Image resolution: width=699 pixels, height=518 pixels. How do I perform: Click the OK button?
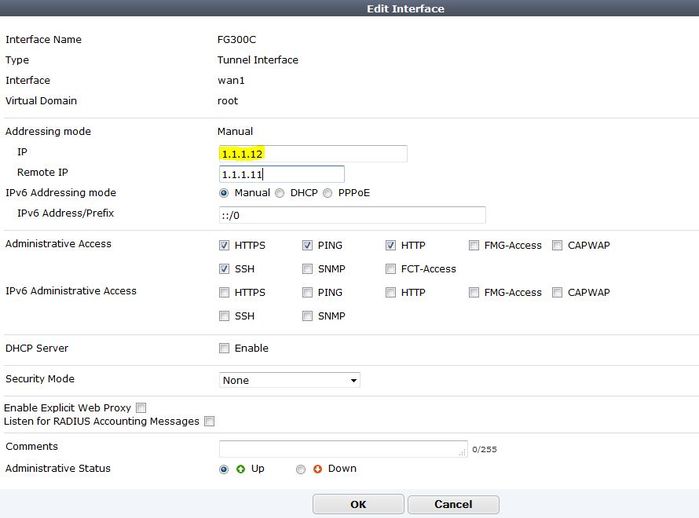[358, 504]
